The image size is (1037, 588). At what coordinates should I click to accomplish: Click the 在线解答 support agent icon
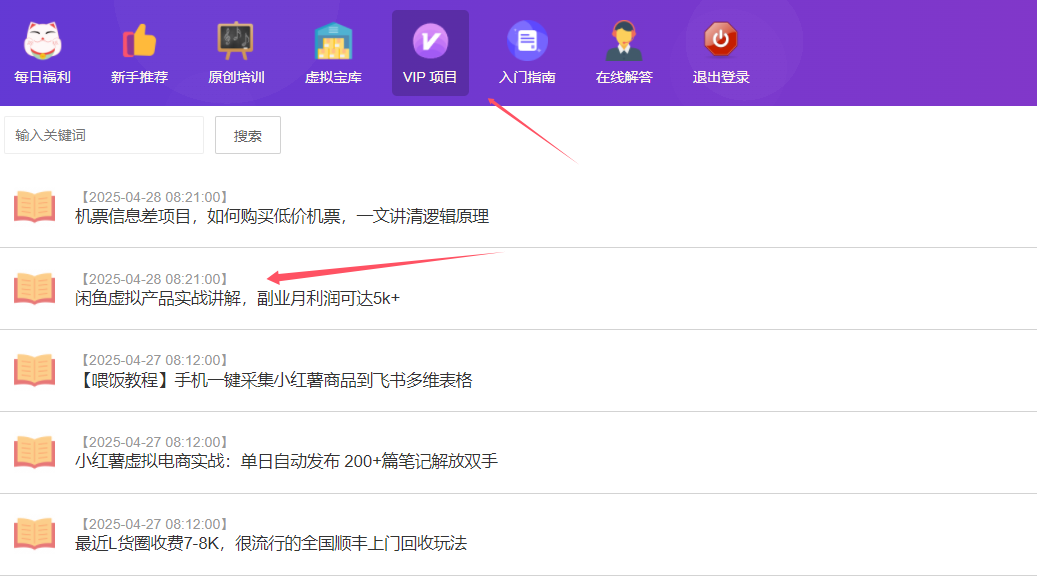pos(624,41)
